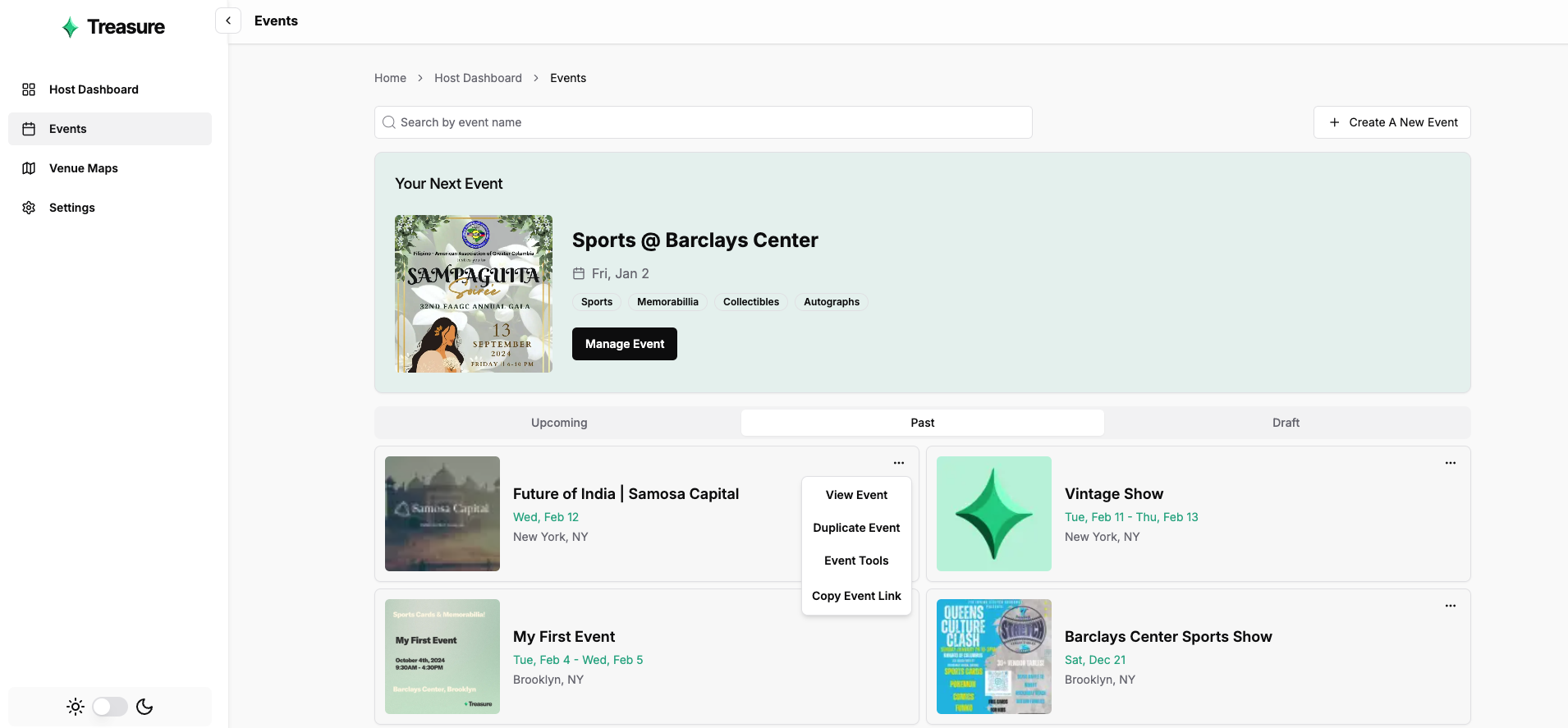The height and width of the screenshot is (728, 1568).
Task: Click the sun light-mode icon
Action: tap(76, 707)
